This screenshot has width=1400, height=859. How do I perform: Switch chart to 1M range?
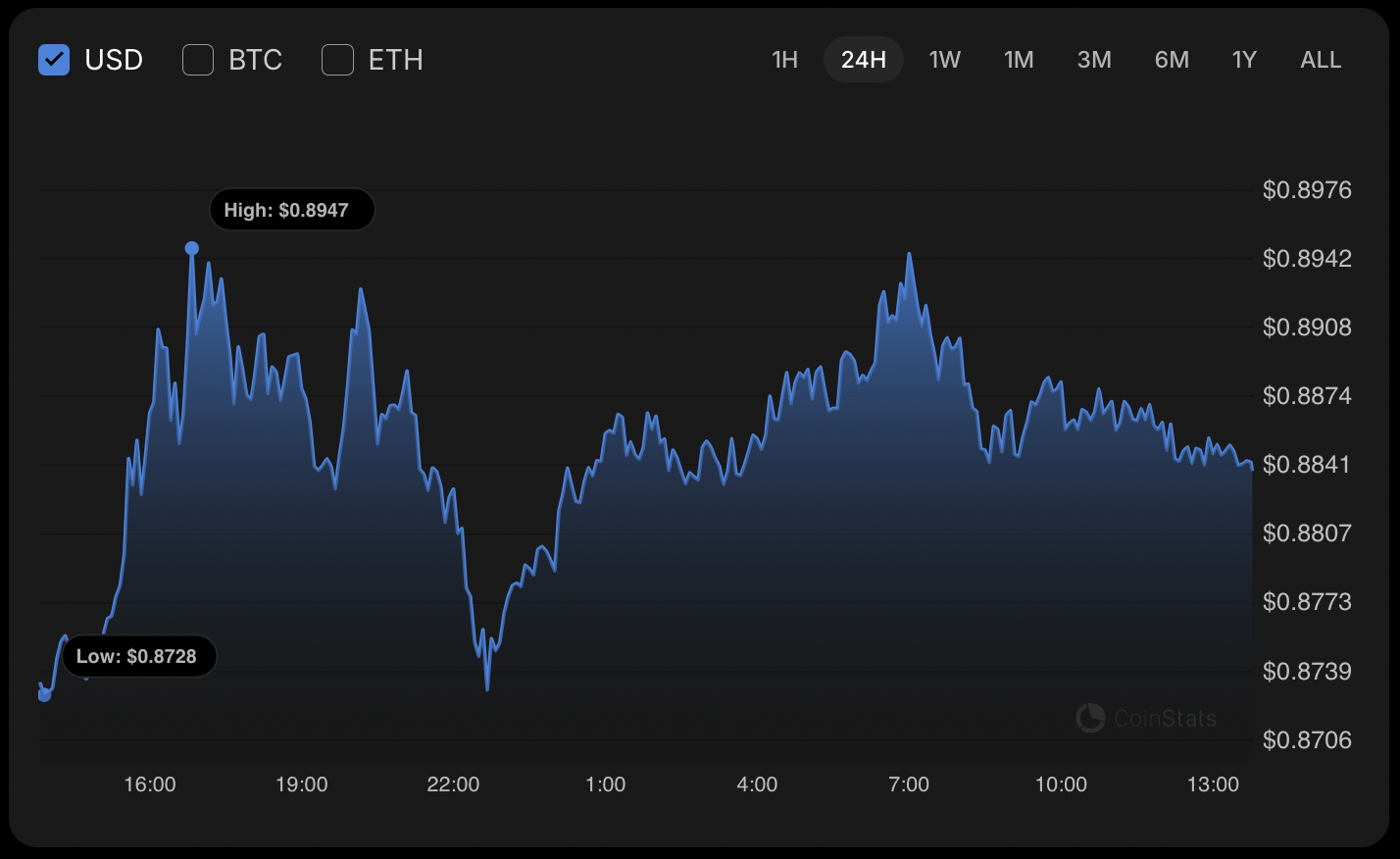1020,60
